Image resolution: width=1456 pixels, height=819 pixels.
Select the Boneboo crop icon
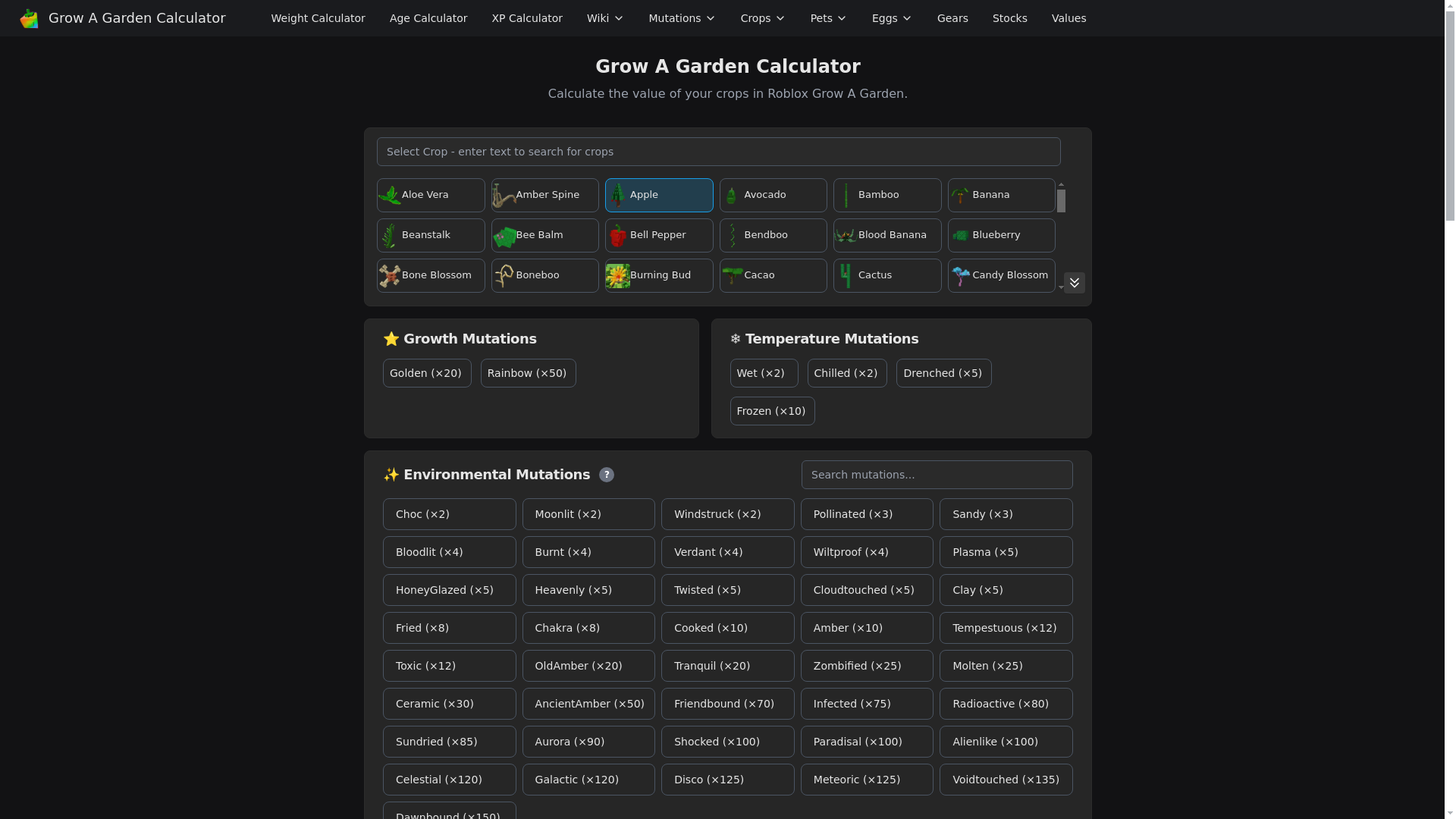tap(504, 276)
